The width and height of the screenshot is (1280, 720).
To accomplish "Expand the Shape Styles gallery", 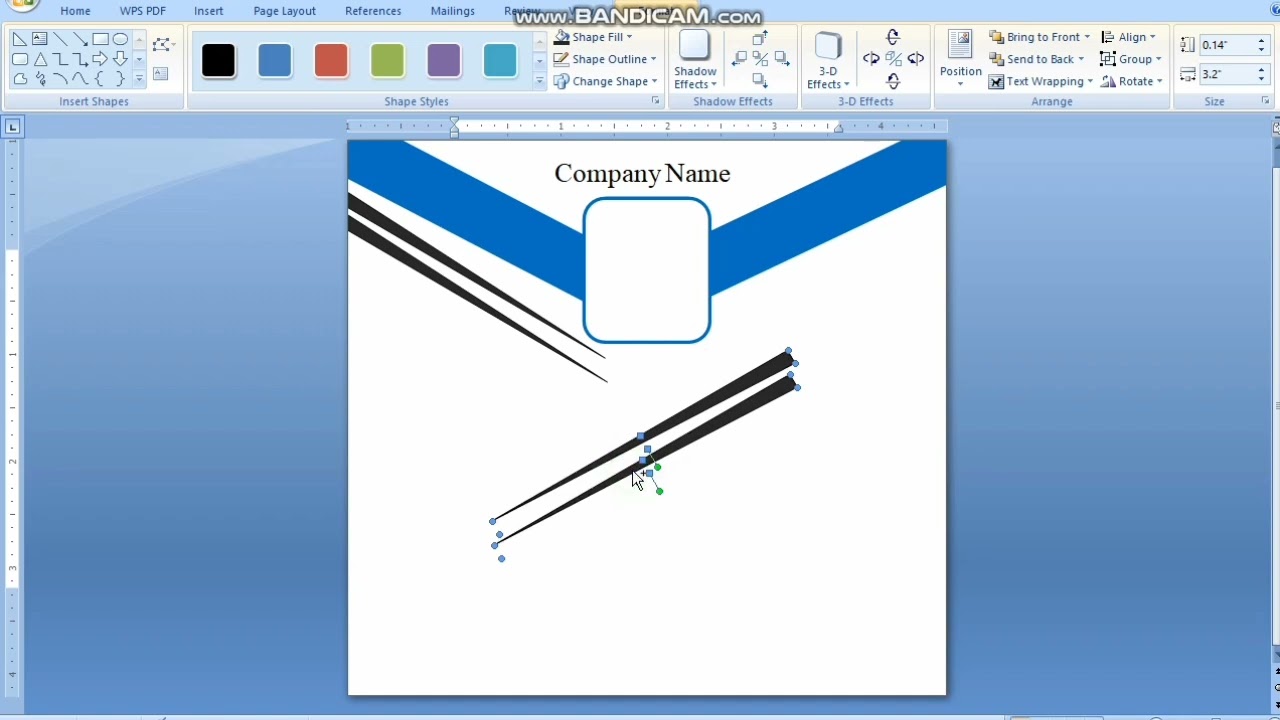I will pyautogui.click(x=540, y=81).
